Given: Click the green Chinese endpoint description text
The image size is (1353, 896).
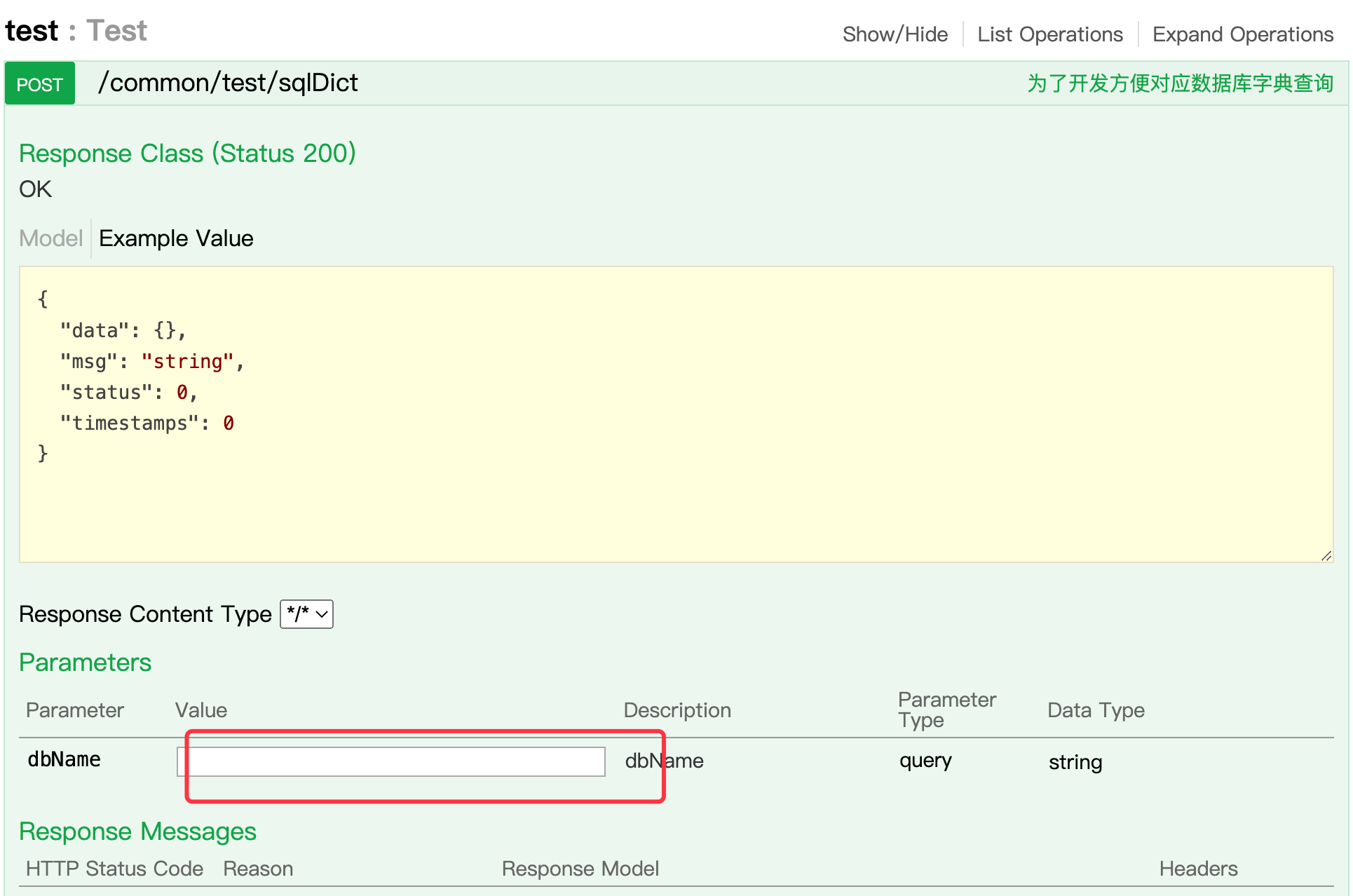Looking at the screenshot, I should click(1180, 83).
